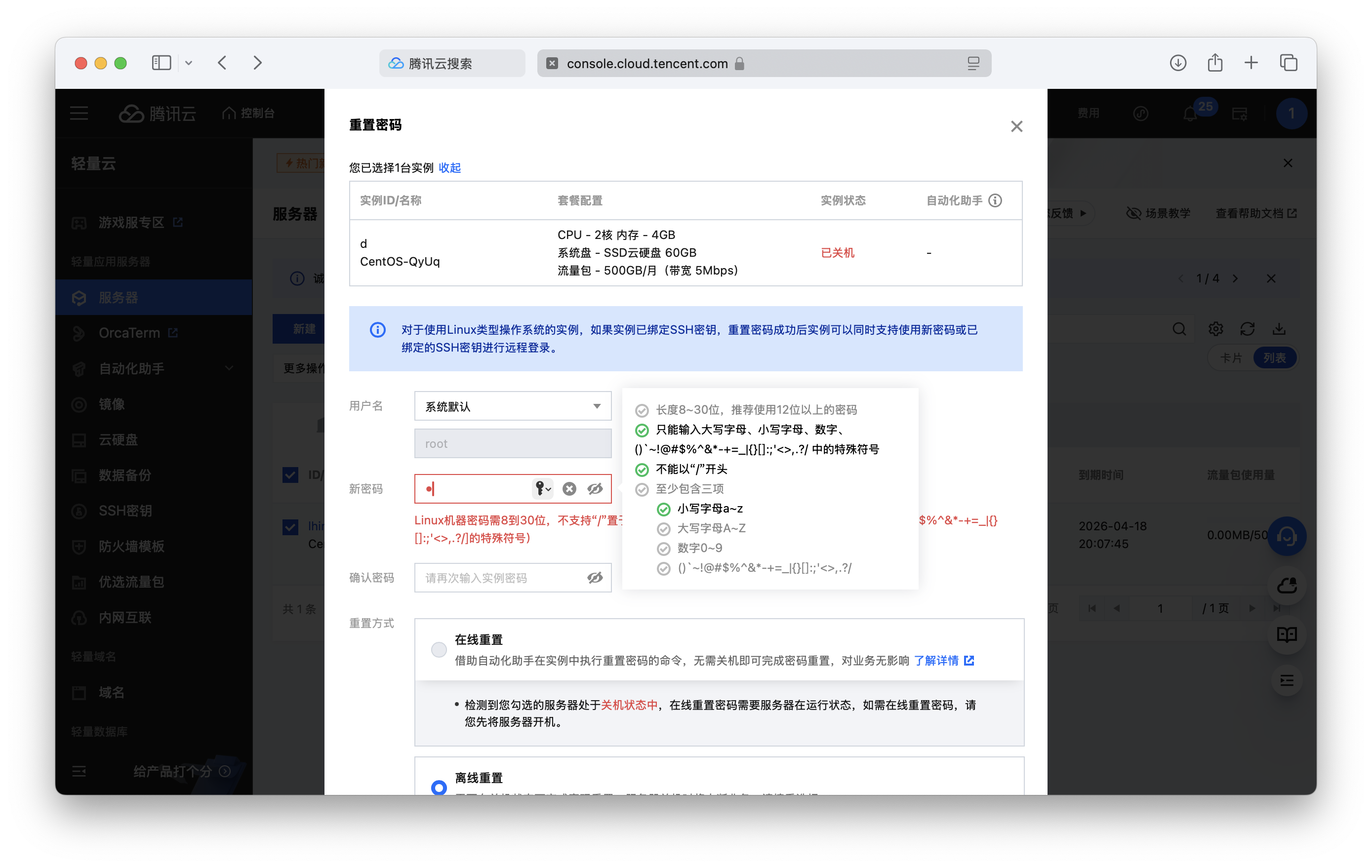The image size is (1372, 868).
Task: Toggle visibility of new password field
Action: [595, 489]
